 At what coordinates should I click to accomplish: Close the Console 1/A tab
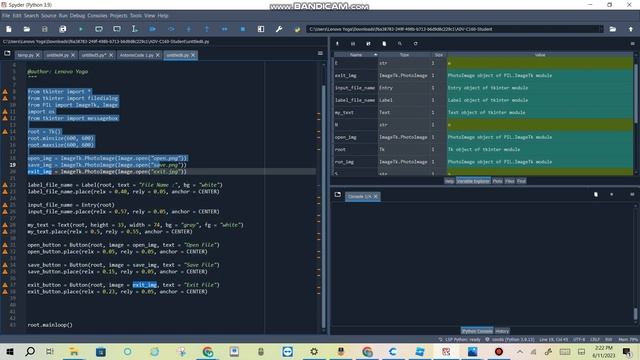[x=376, y=197]
